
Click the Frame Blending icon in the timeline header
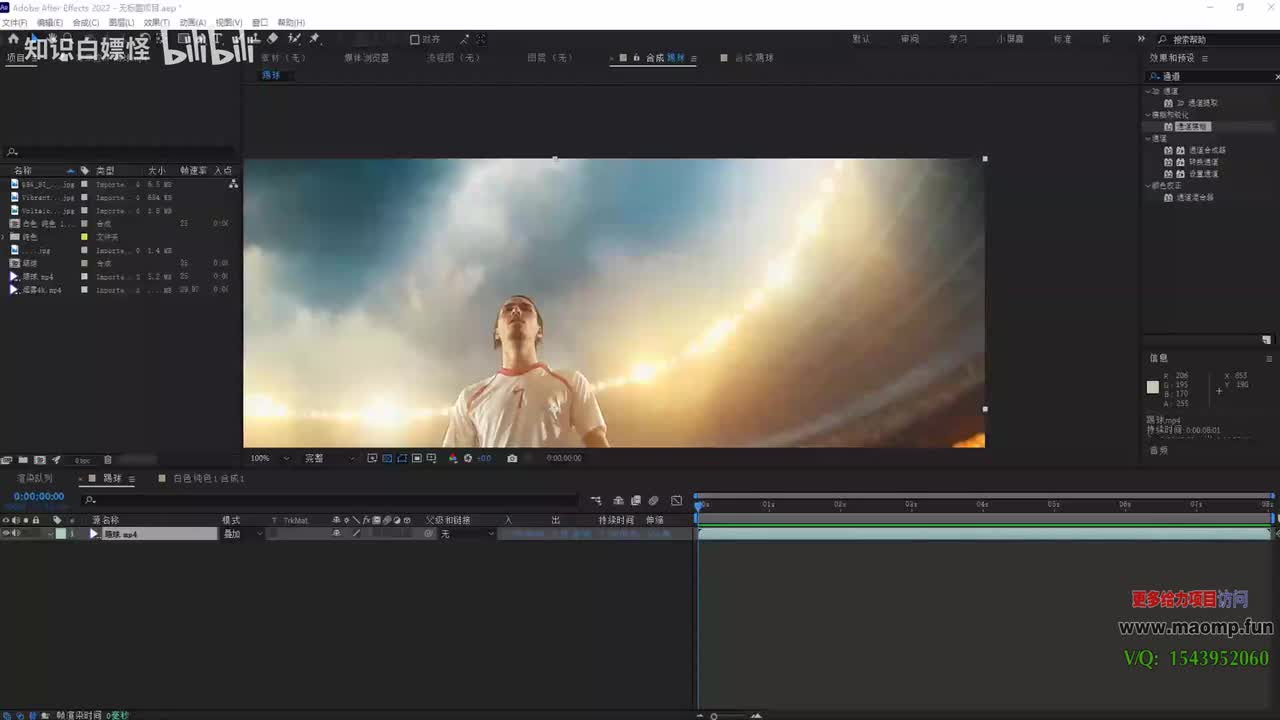(x=636, y=501)
